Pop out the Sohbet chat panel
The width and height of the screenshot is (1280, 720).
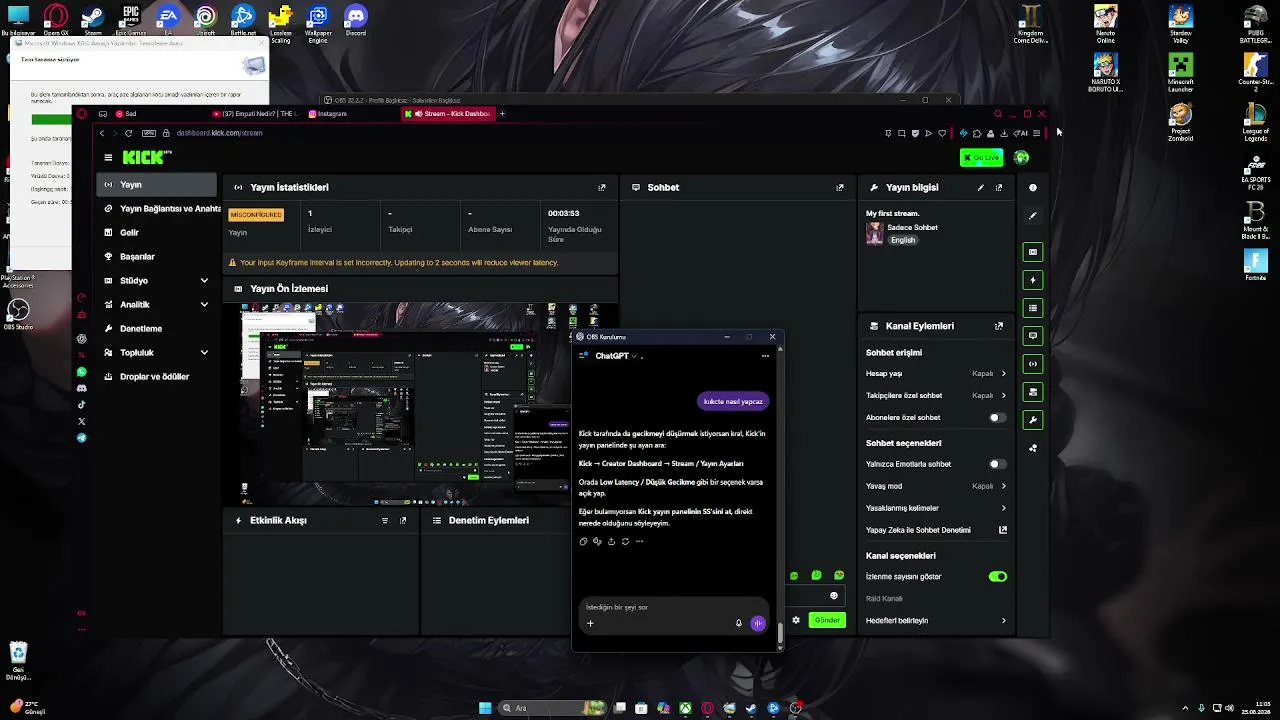coord(839,187)
